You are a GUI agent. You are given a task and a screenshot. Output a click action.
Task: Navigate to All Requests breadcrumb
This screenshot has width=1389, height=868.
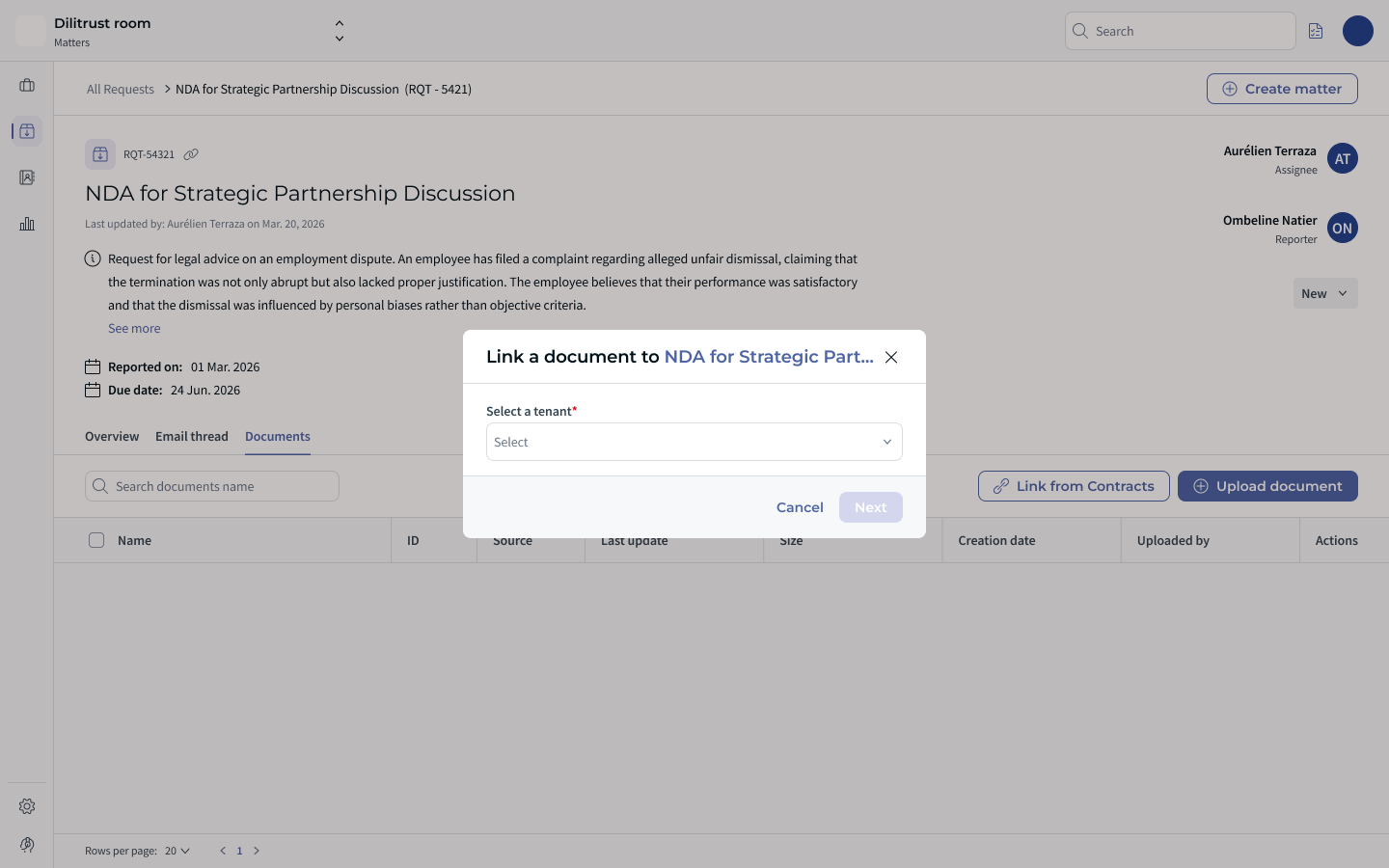pos(121,89)
